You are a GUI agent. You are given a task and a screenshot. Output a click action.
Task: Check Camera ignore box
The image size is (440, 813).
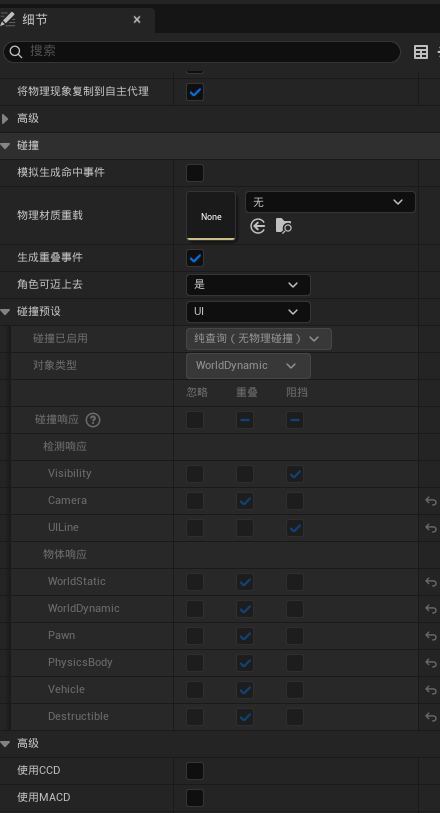pos(195,501)
